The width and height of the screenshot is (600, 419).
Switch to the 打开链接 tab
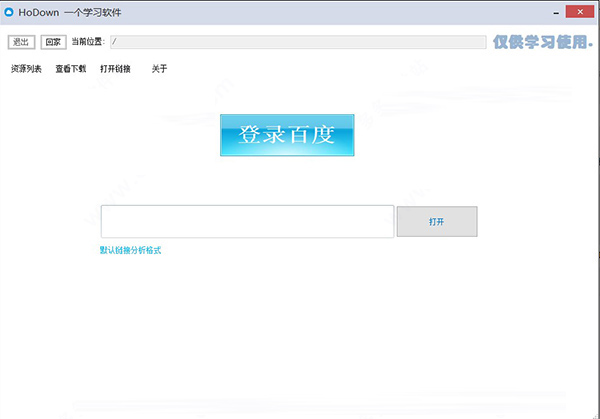point(115,69)
